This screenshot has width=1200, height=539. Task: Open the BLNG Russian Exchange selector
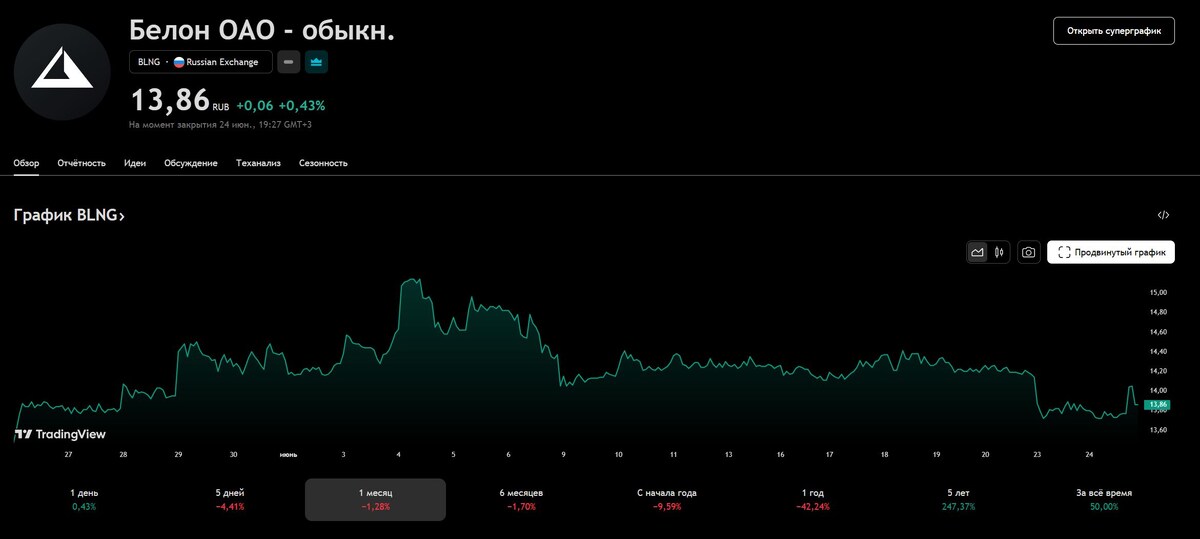[200, 62]
